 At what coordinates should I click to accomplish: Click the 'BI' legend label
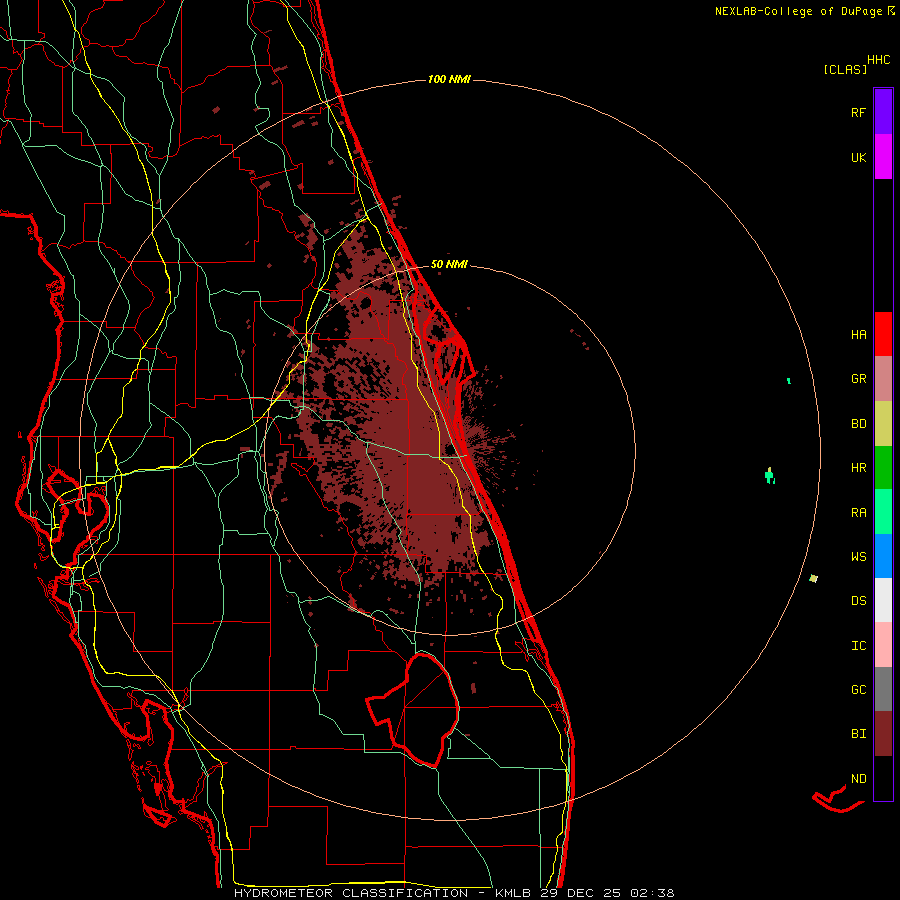[858, 734]
